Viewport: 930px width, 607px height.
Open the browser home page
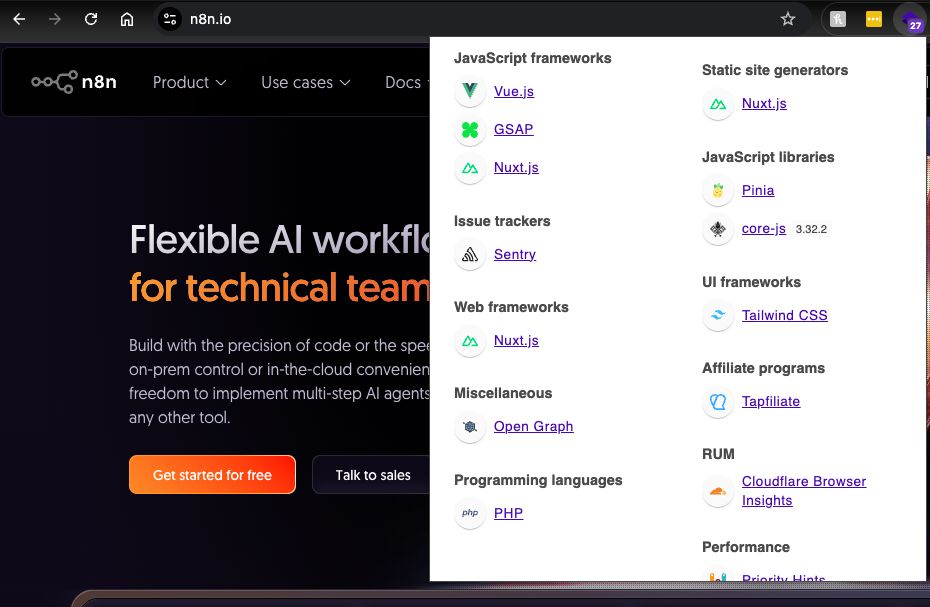point(127,19)
